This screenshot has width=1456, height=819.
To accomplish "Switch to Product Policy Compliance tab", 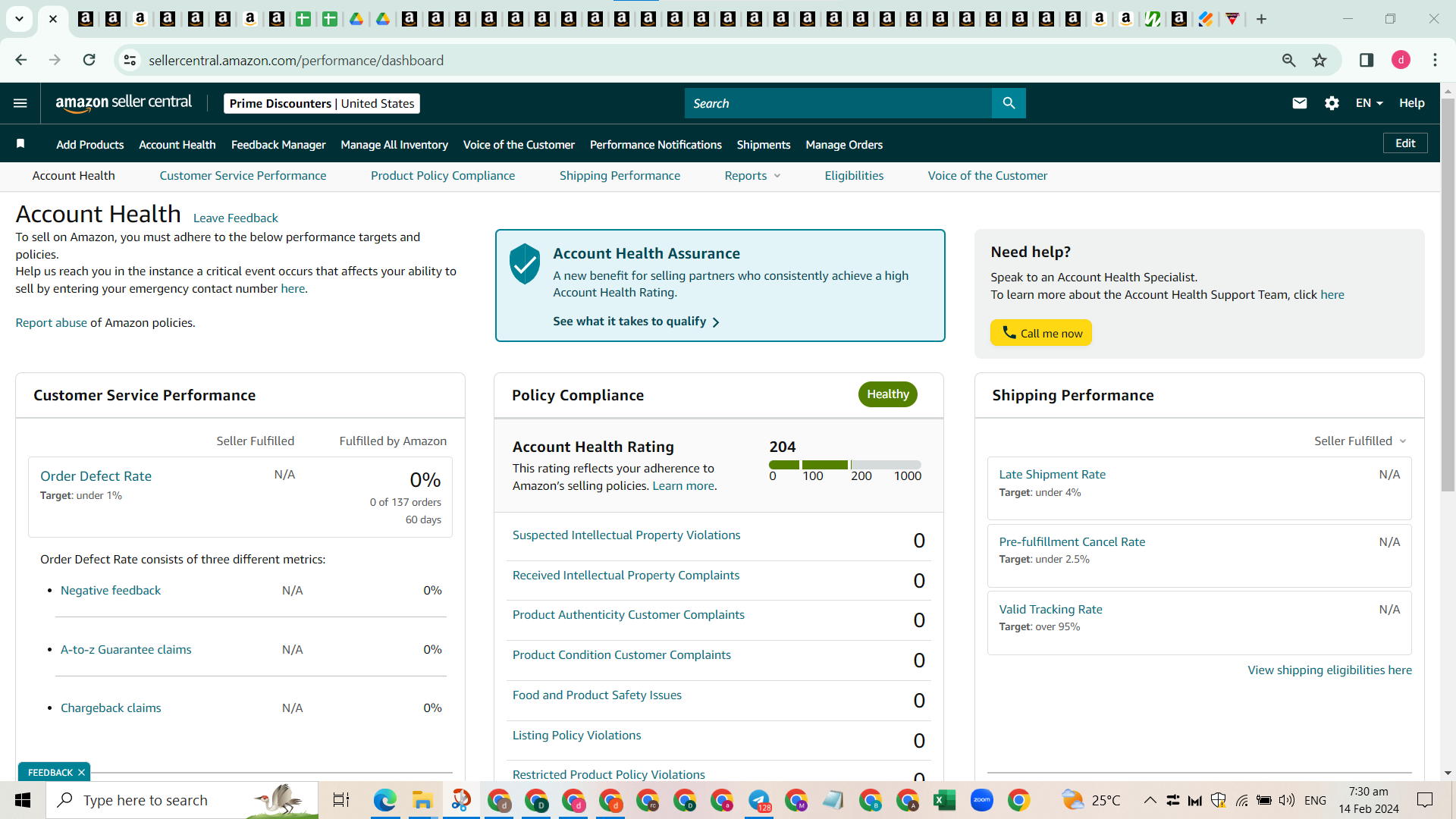I will point(443,176).
